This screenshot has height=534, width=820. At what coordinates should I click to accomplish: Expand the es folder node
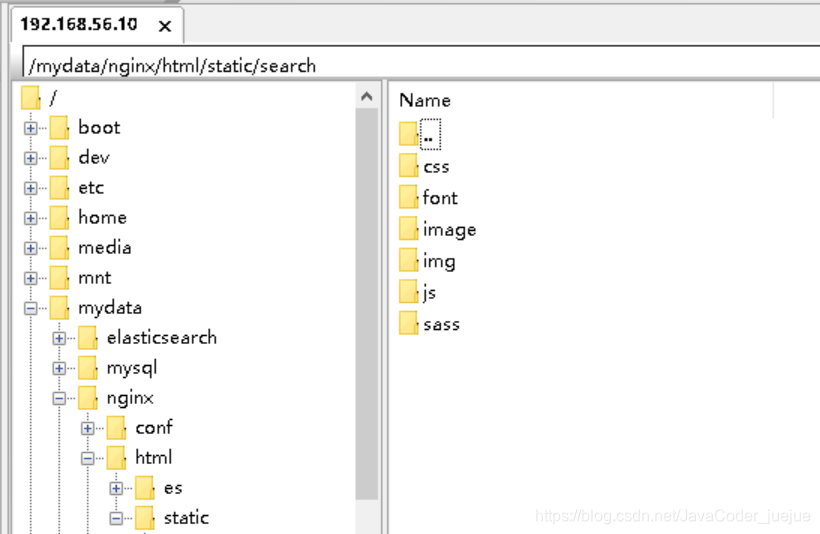(116, 488)
